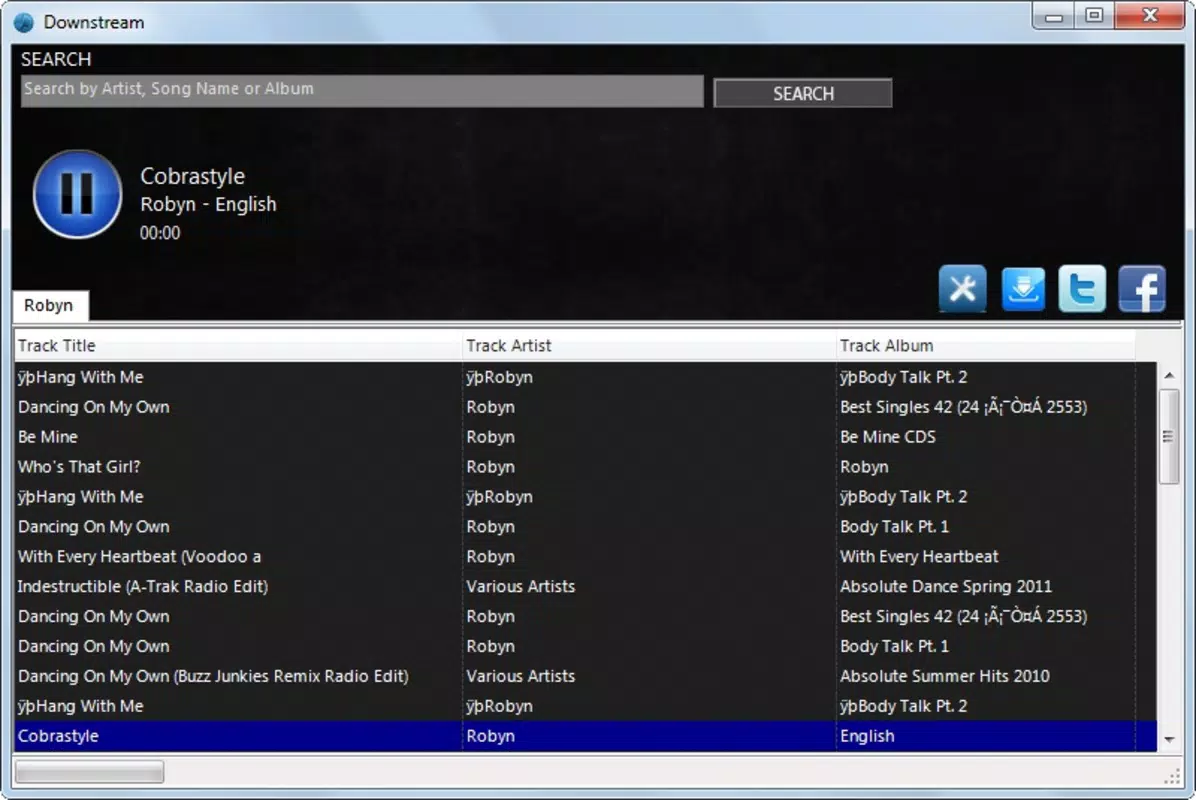Viewport: 1196px width, 800px height.
Task: Click the list scrollbar down arrow
Action: (x=1169, y=739)
